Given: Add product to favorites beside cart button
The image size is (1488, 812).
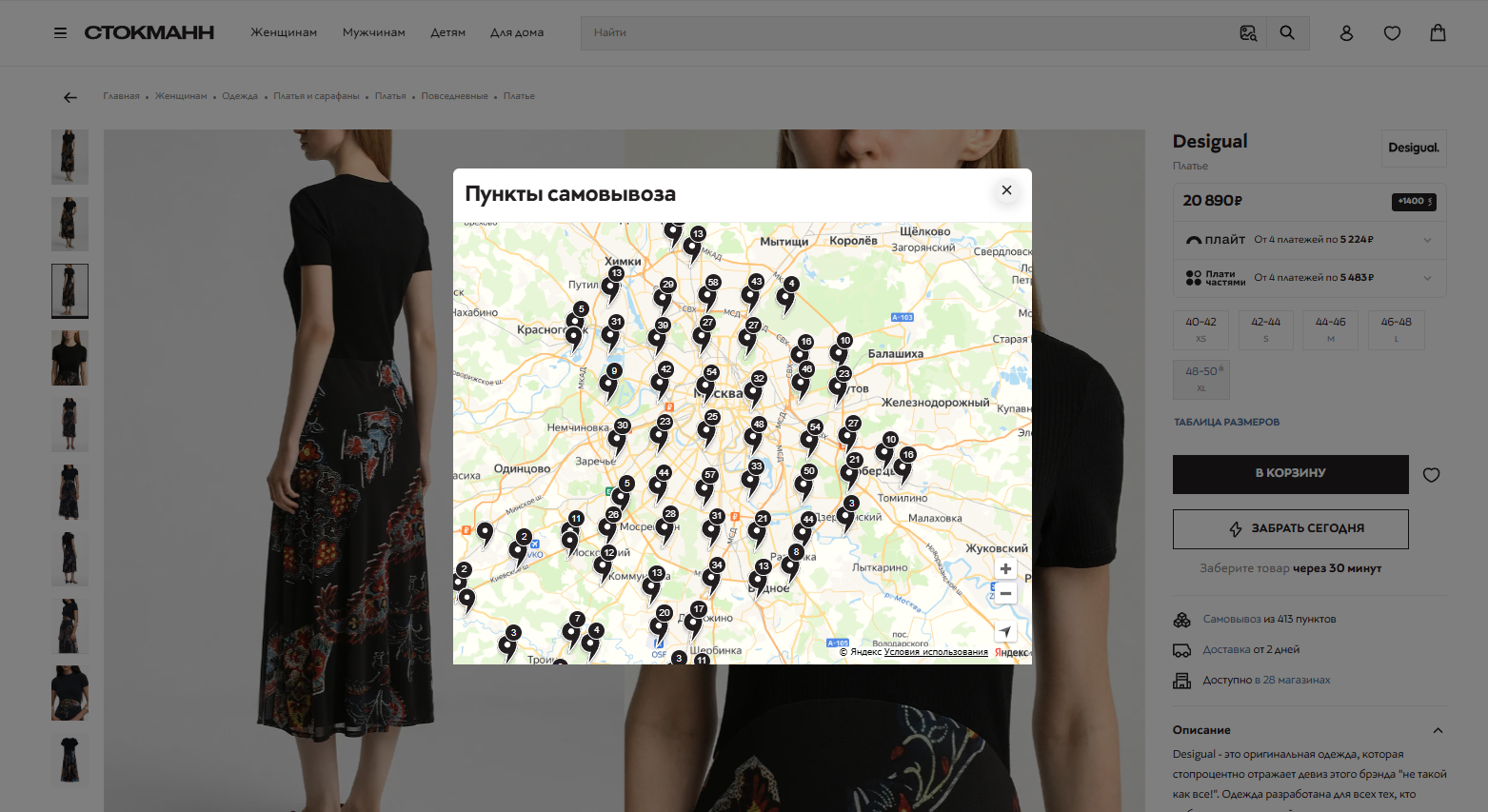Looking at the screenshot, I should [x=1431, y=475].
